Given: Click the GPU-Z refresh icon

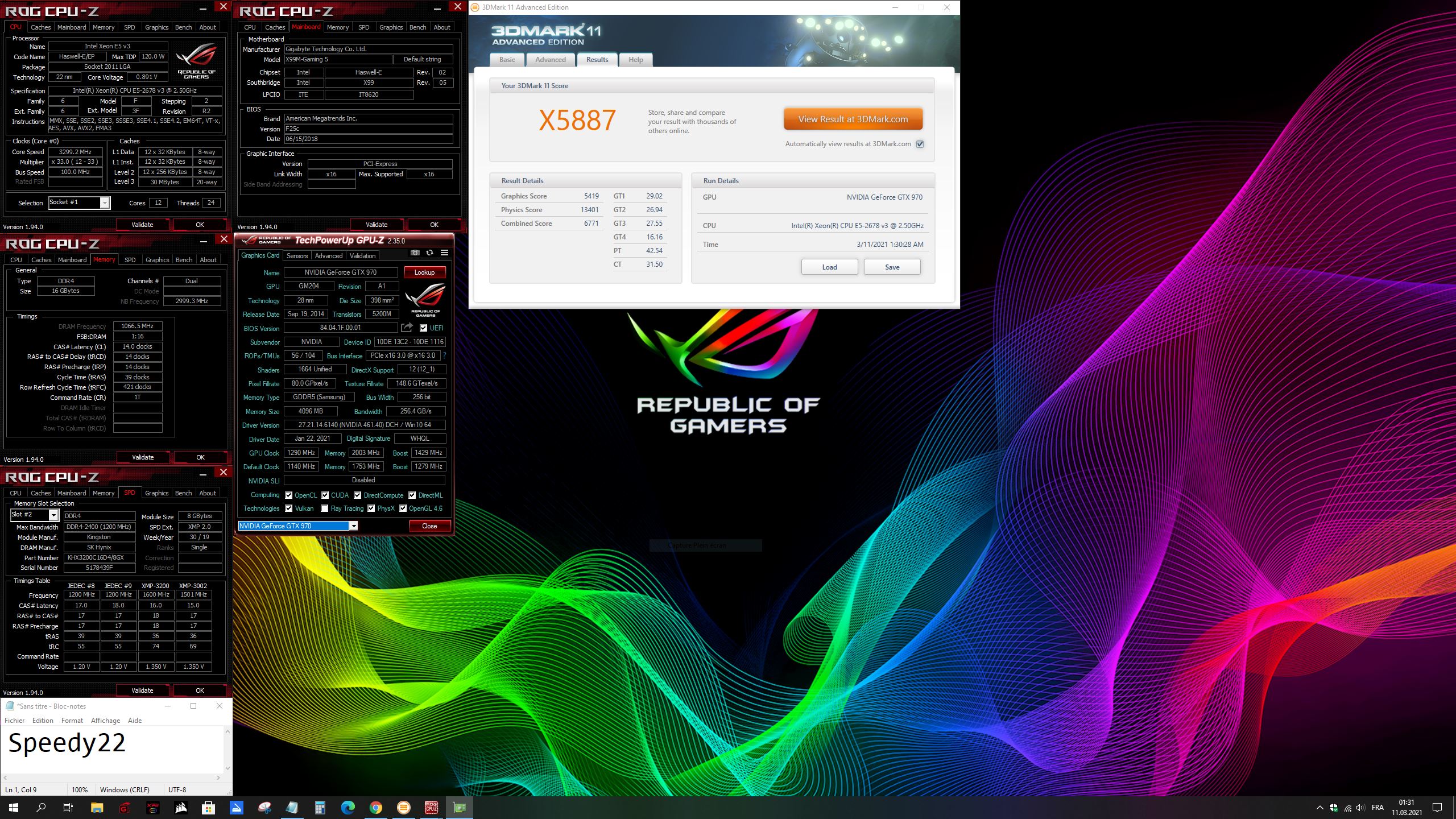Looking at the screenshot, I should [x=429, y=253].
